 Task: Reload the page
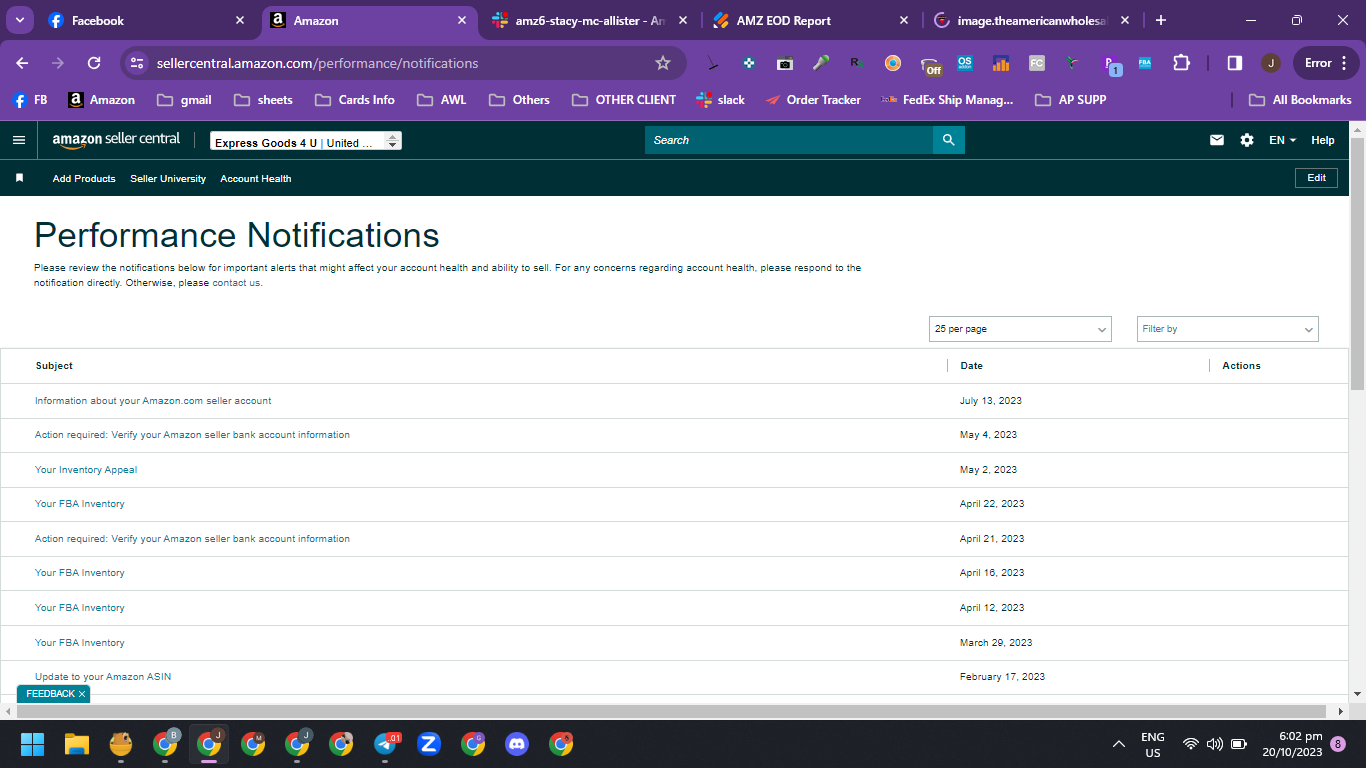(x=94, y=63)
